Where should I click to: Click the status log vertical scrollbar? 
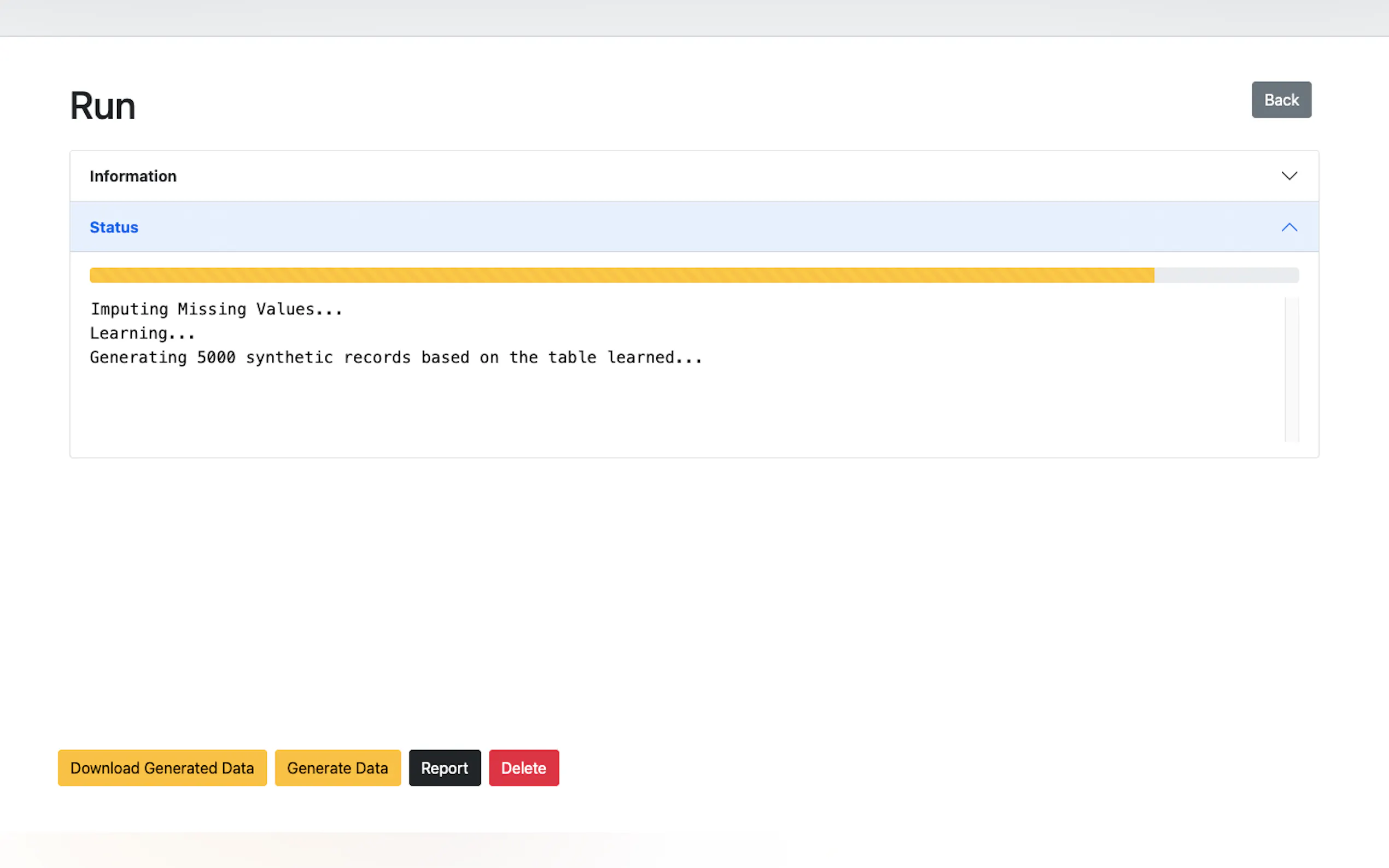(x=1291, y=369)
